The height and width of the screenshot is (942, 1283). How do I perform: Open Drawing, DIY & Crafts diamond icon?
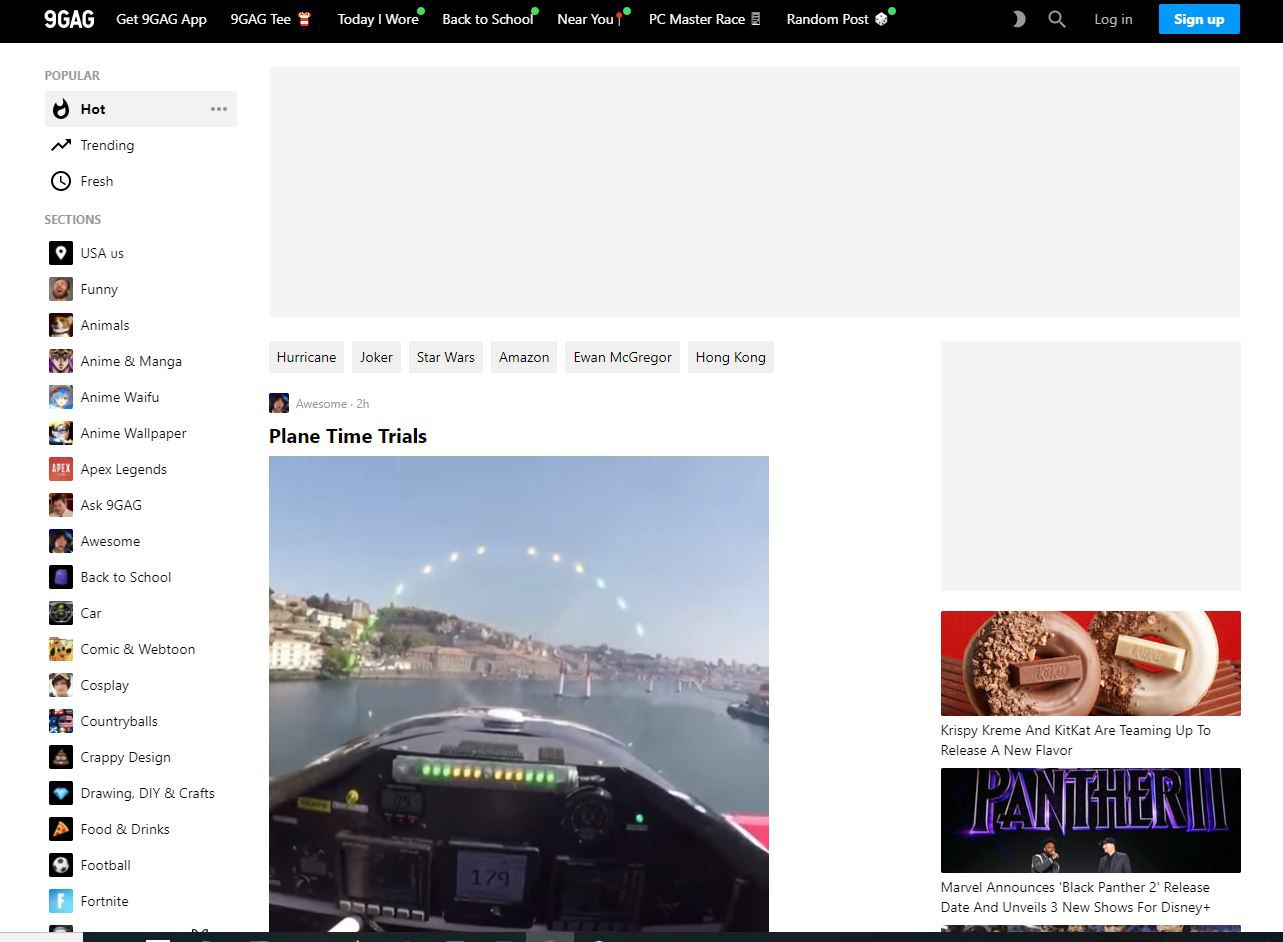tap(61, 793)
